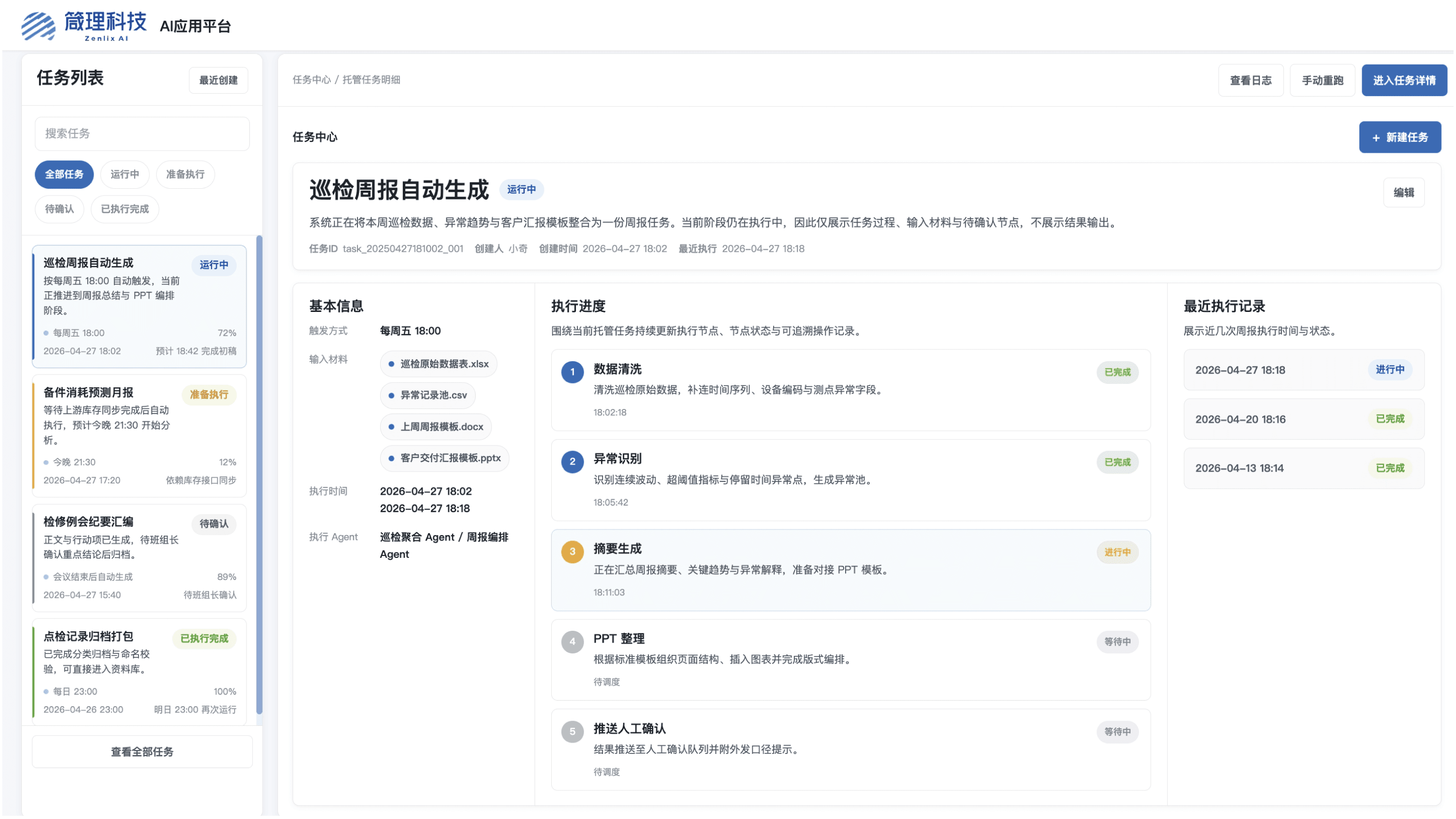
Task: Open execution record 2026-04-20 18:16
Action: pyautogui.click(x=1304, y=419)
